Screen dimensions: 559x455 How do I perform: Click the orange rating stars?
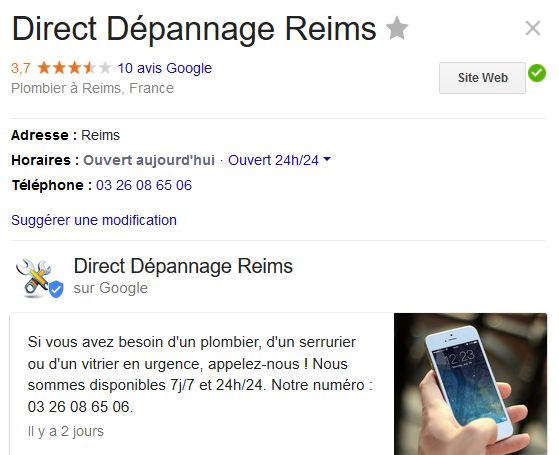click(74, 68)
